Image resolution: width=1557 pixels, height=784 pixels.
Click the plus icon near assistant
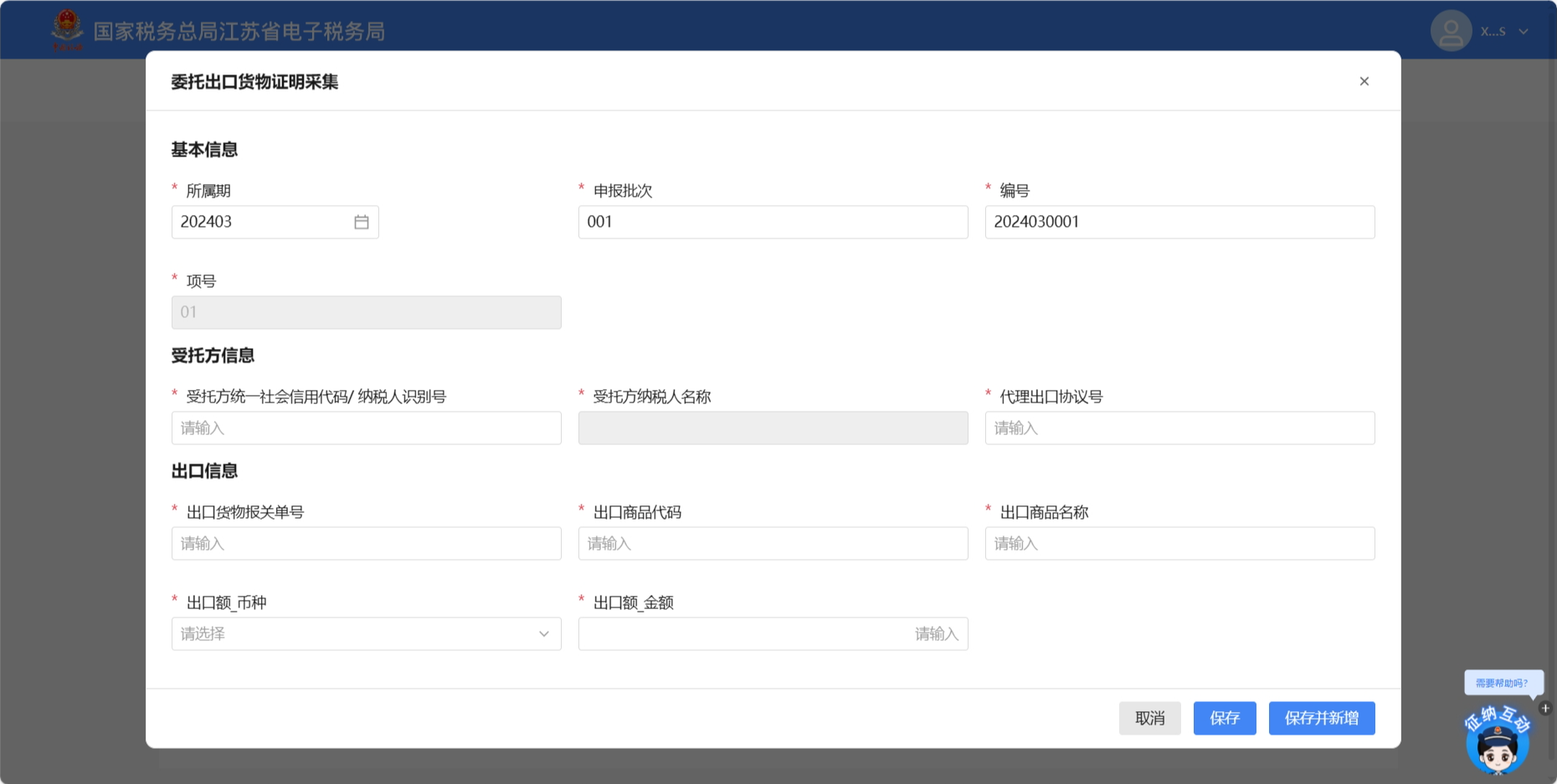[1545, 708]
